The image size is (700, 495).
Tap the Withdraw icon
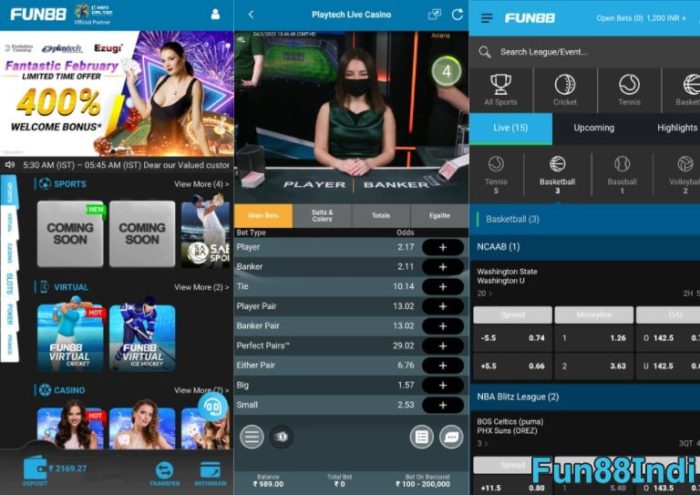210,474
